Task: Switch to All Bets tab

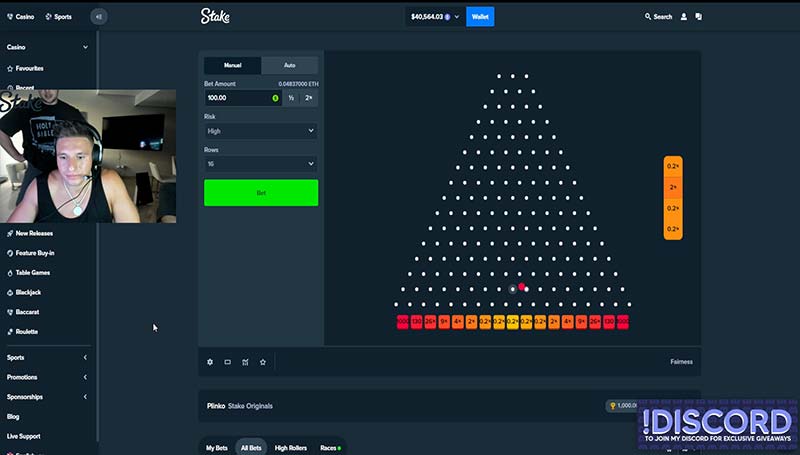Action: pos(251,448)
